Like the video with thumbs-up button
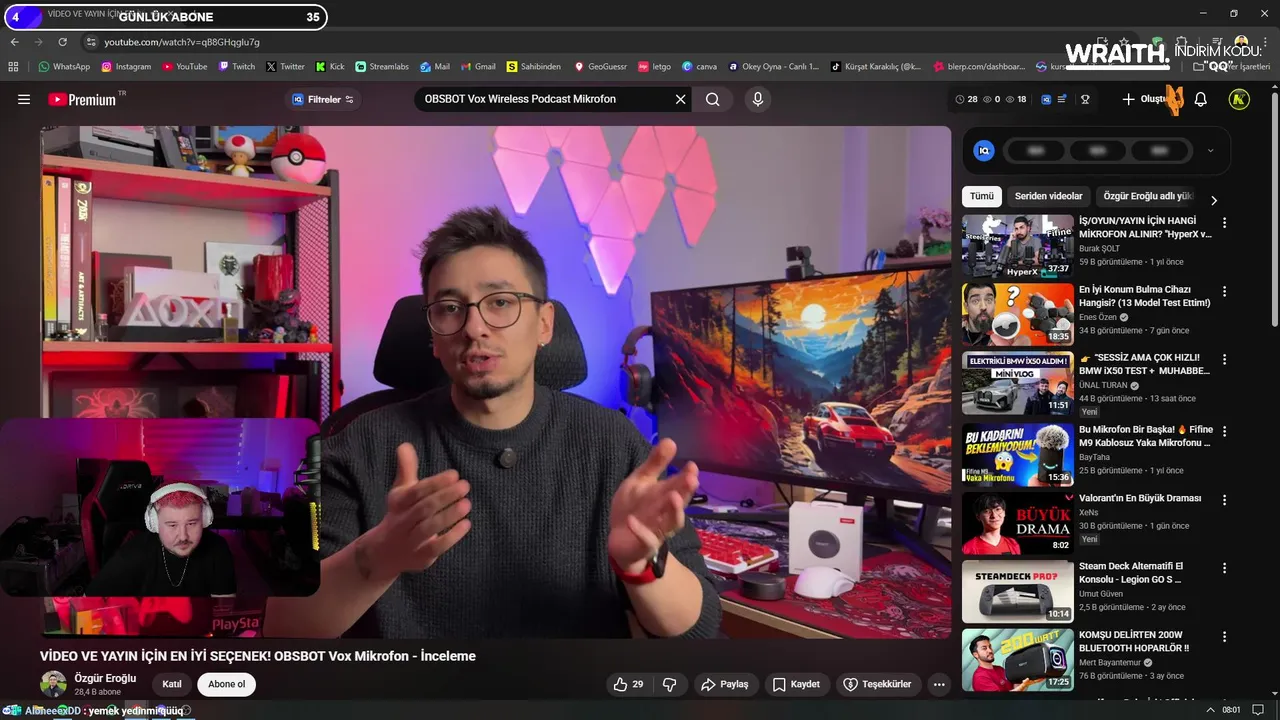1280x720 pixels. (629, 684)
